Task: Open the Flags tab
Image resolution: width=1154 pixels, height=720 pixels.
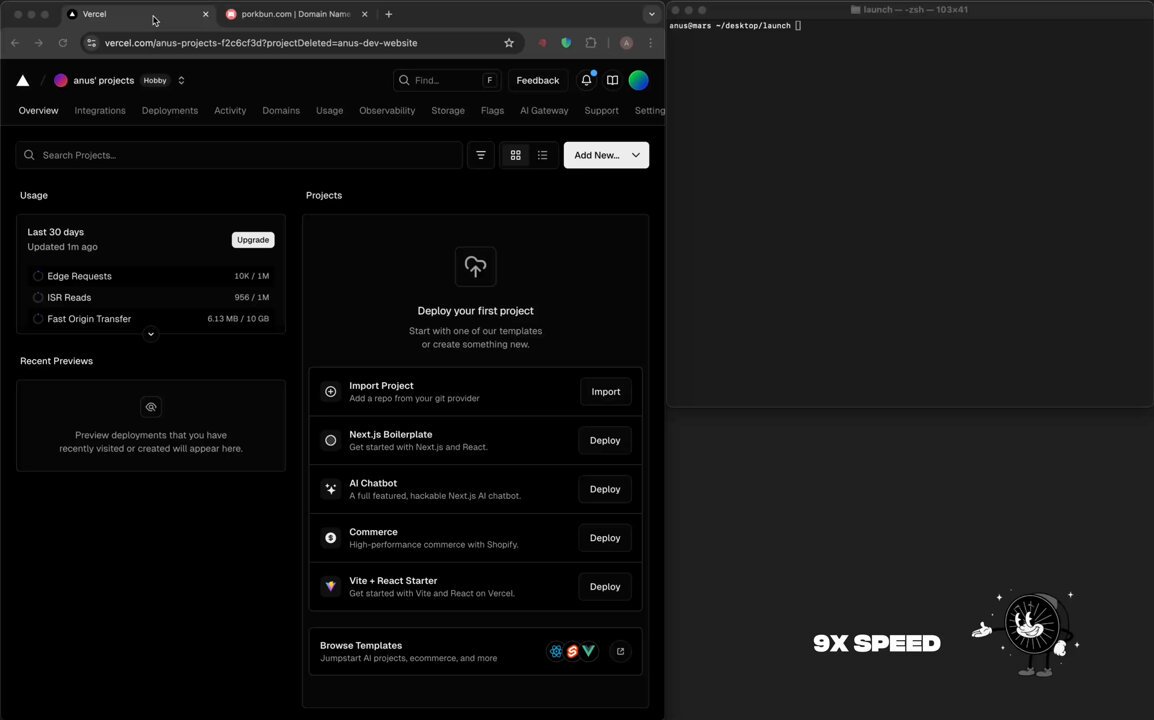Action: 492,110
